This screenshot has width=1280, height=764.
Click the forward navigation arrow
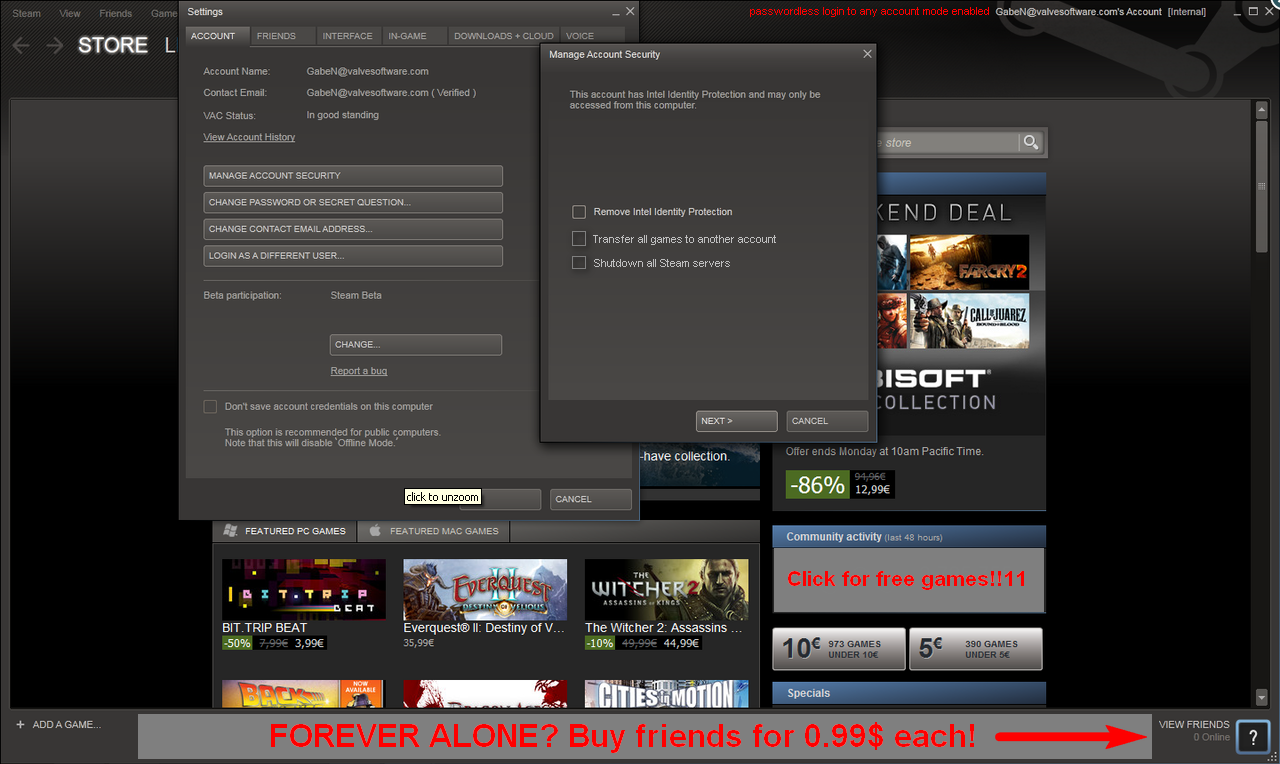[x=55, y=46]
